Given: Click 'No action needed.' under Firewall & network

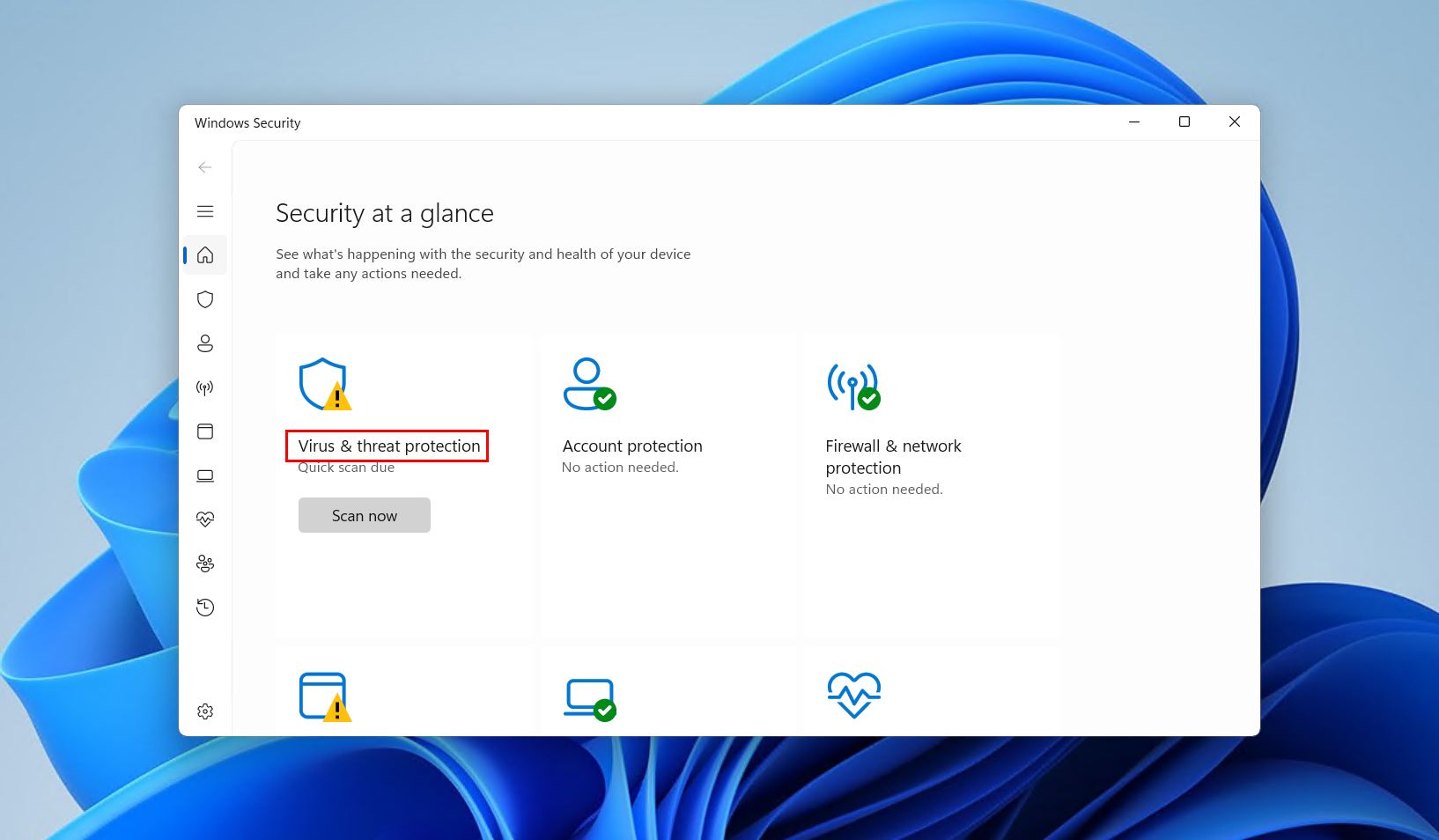Looking at the screenshot, I should 884,490.
